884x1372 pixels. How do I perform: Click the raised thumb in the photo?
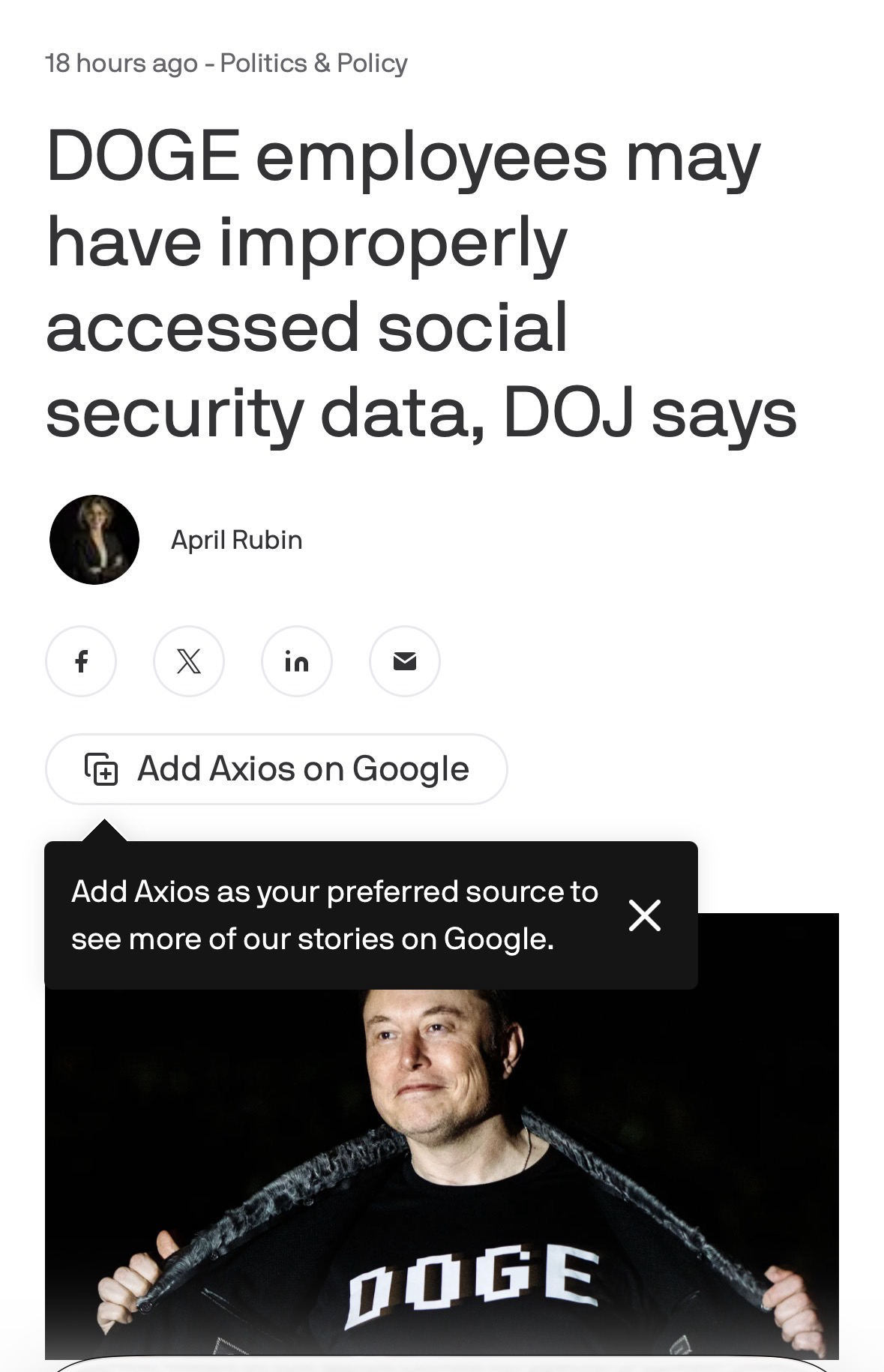(x=166, y=1246)
